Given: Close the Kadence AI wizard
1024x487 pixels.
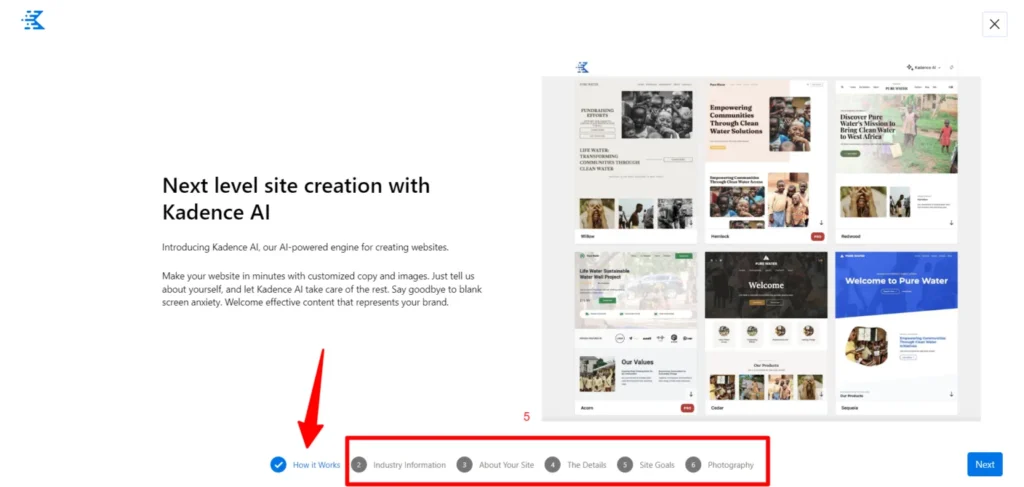Looking at the screenshot, I should pyautogui.click(x=994, y=24).
